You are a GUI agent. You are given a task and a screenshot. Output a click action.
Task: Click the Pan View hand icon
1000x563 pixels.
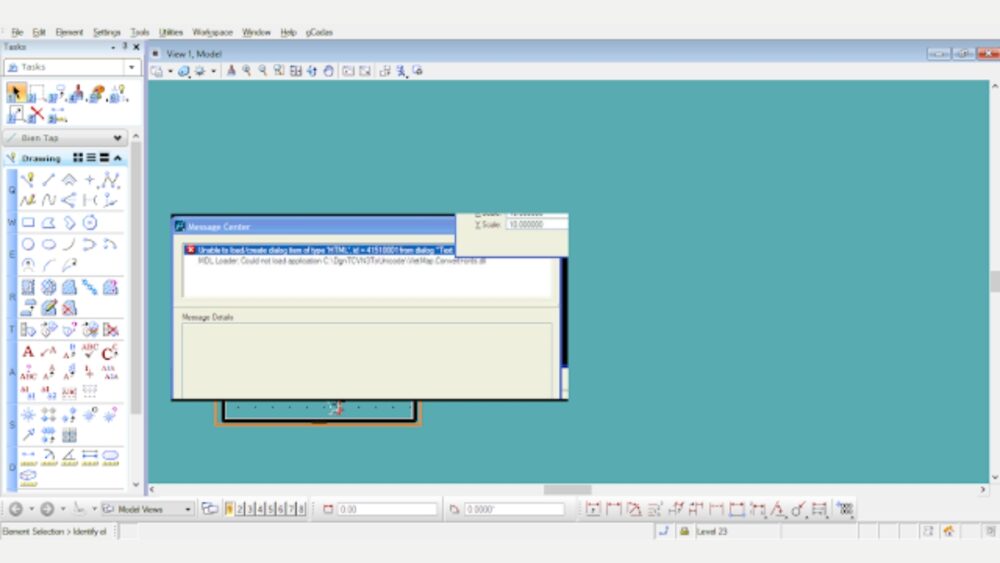coord(328,71)
